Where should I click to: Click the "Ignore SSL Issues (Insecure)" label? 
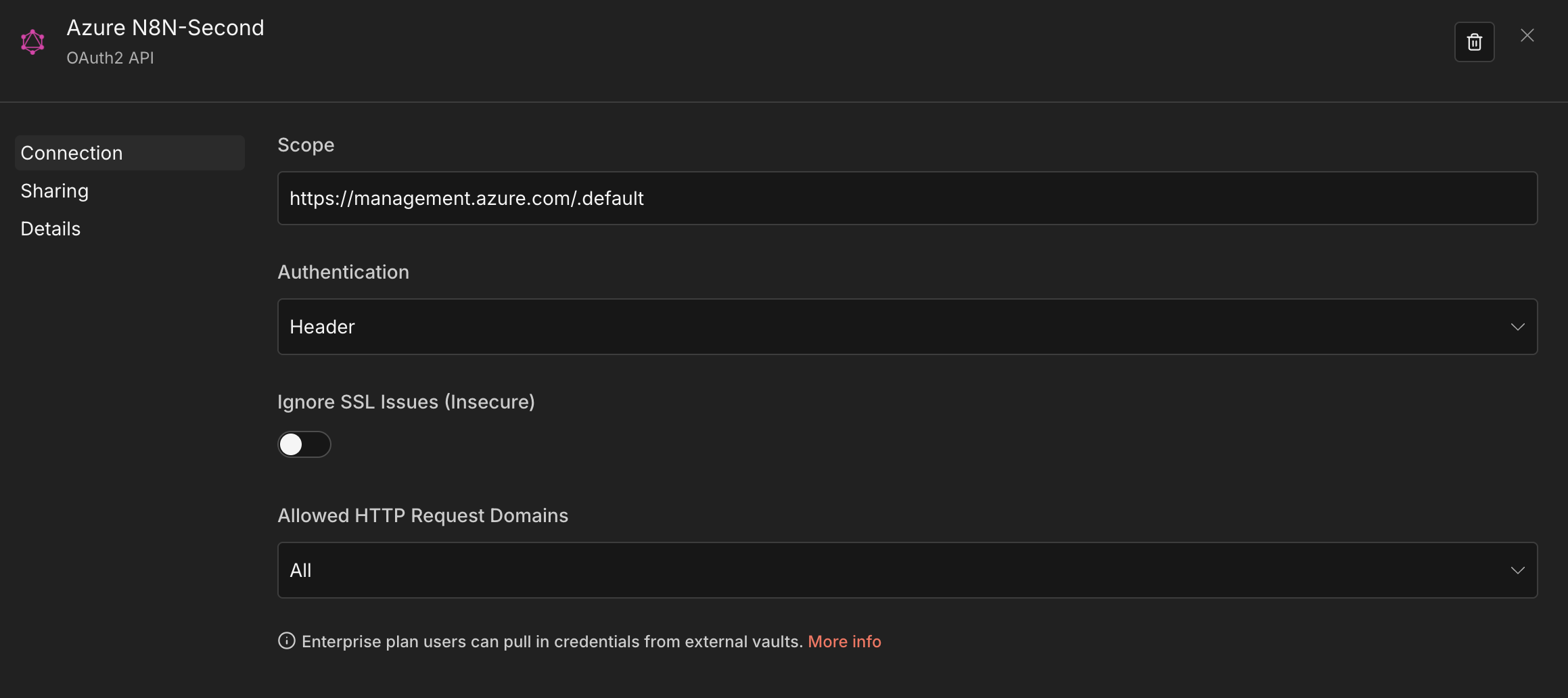click(406, 402)
